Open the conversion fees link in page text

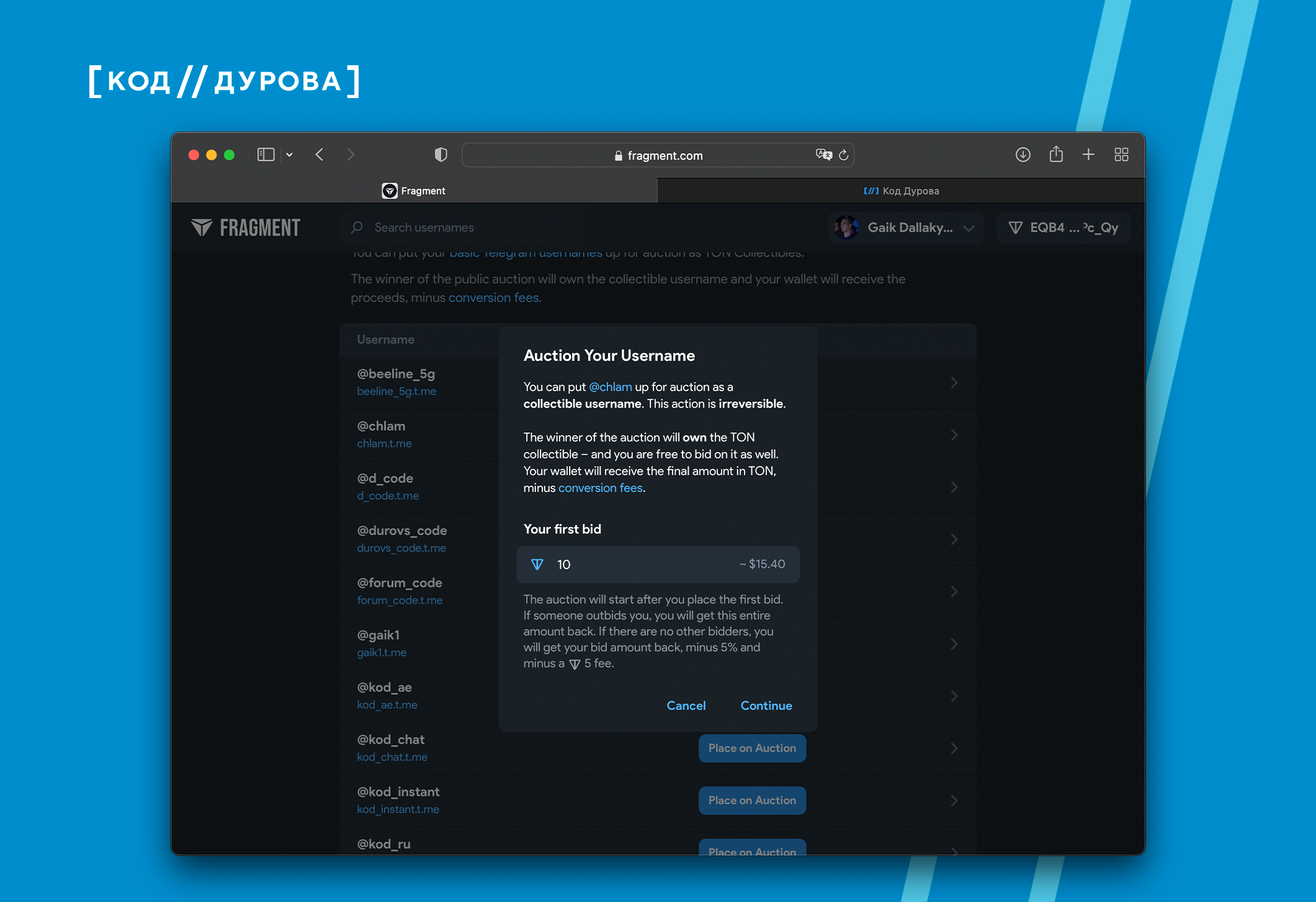[494, 298]
